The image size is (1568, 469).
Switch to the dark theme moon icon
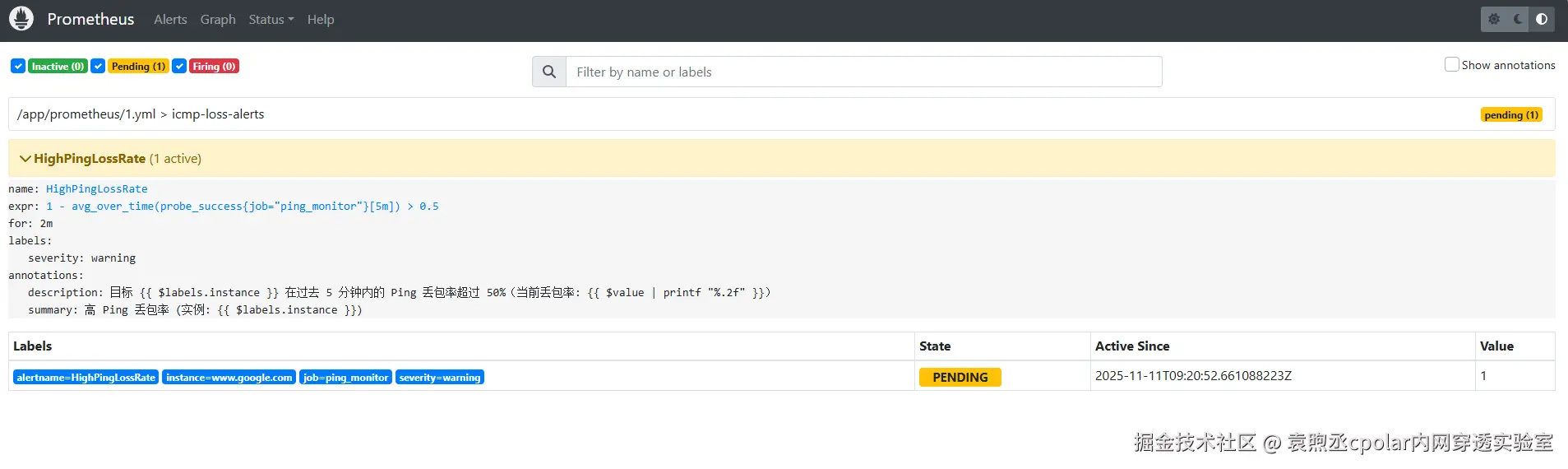point(1518,19)
